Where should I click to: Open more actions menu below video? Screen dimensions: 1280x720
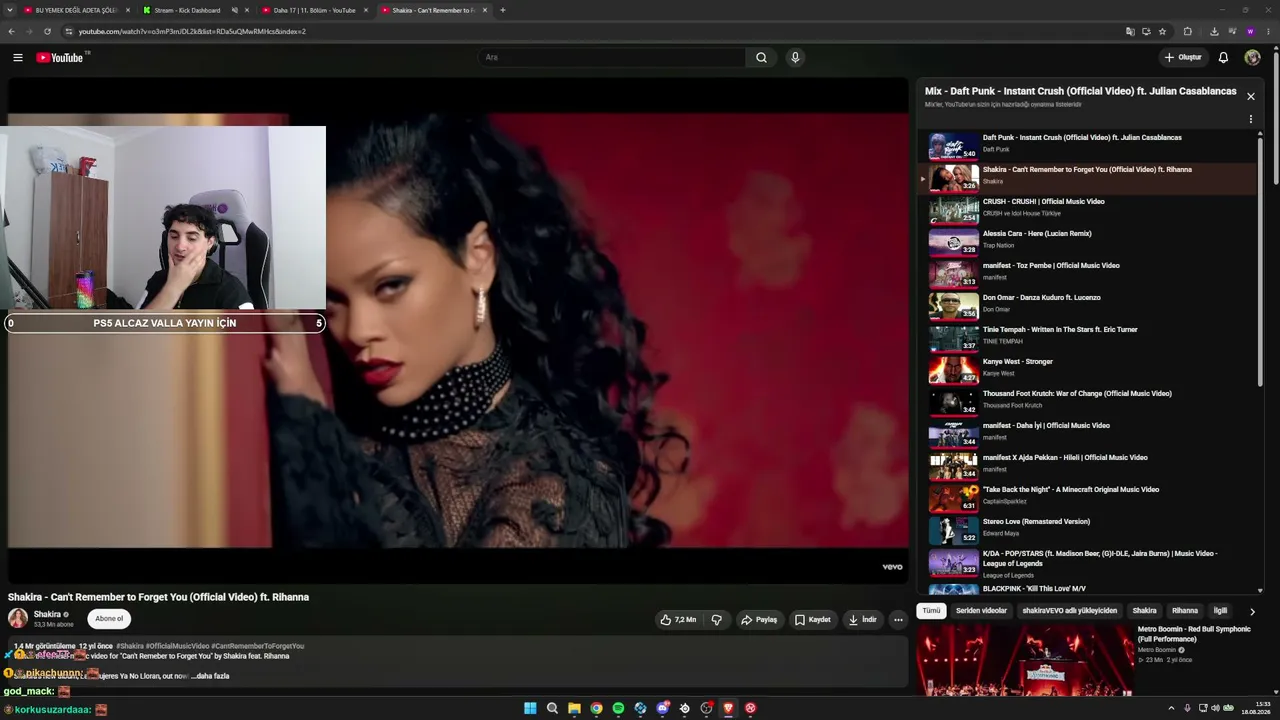click(898, 620)
